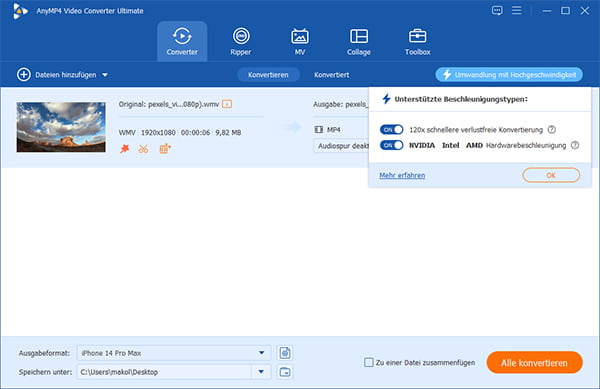Click the Alle konvertieren button
The width and height of the screenshot is (600, 389).
[x=535, y=363]
